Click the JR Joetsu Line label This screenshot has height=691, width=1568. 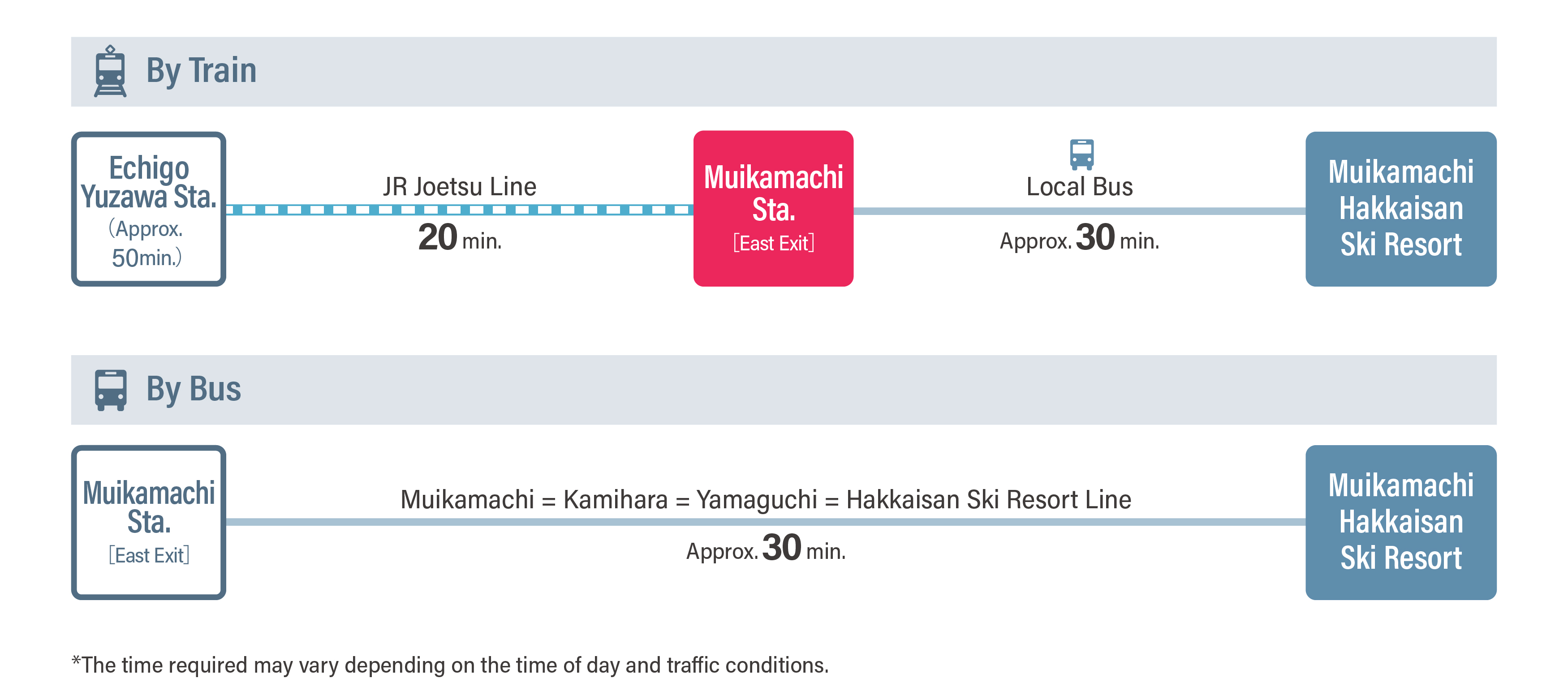[460, 187]
